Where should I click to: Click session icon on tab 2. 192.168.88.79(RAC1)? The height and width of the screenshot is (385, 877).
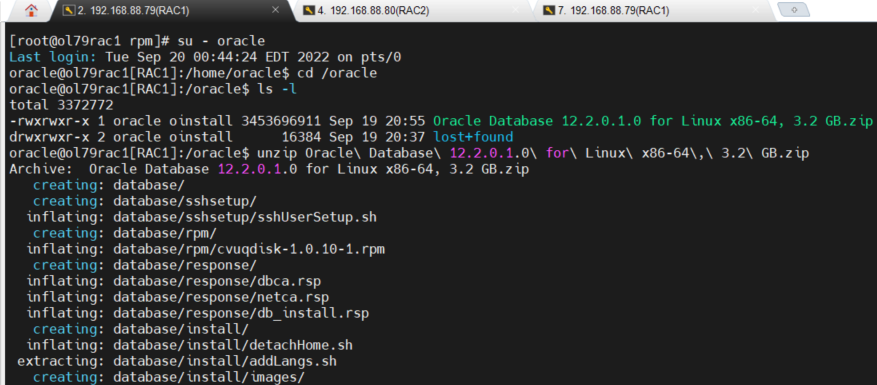click(x=70, y=10)
